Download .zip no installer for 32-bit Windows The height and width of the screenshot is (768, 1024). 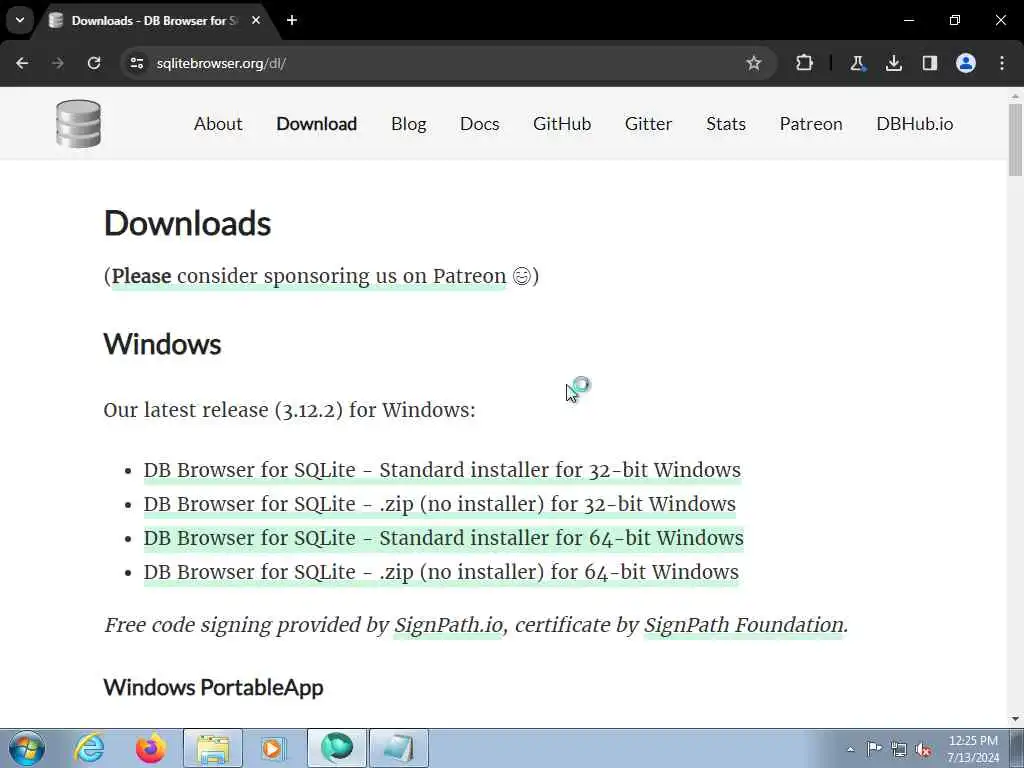click(x=440, y=504)
